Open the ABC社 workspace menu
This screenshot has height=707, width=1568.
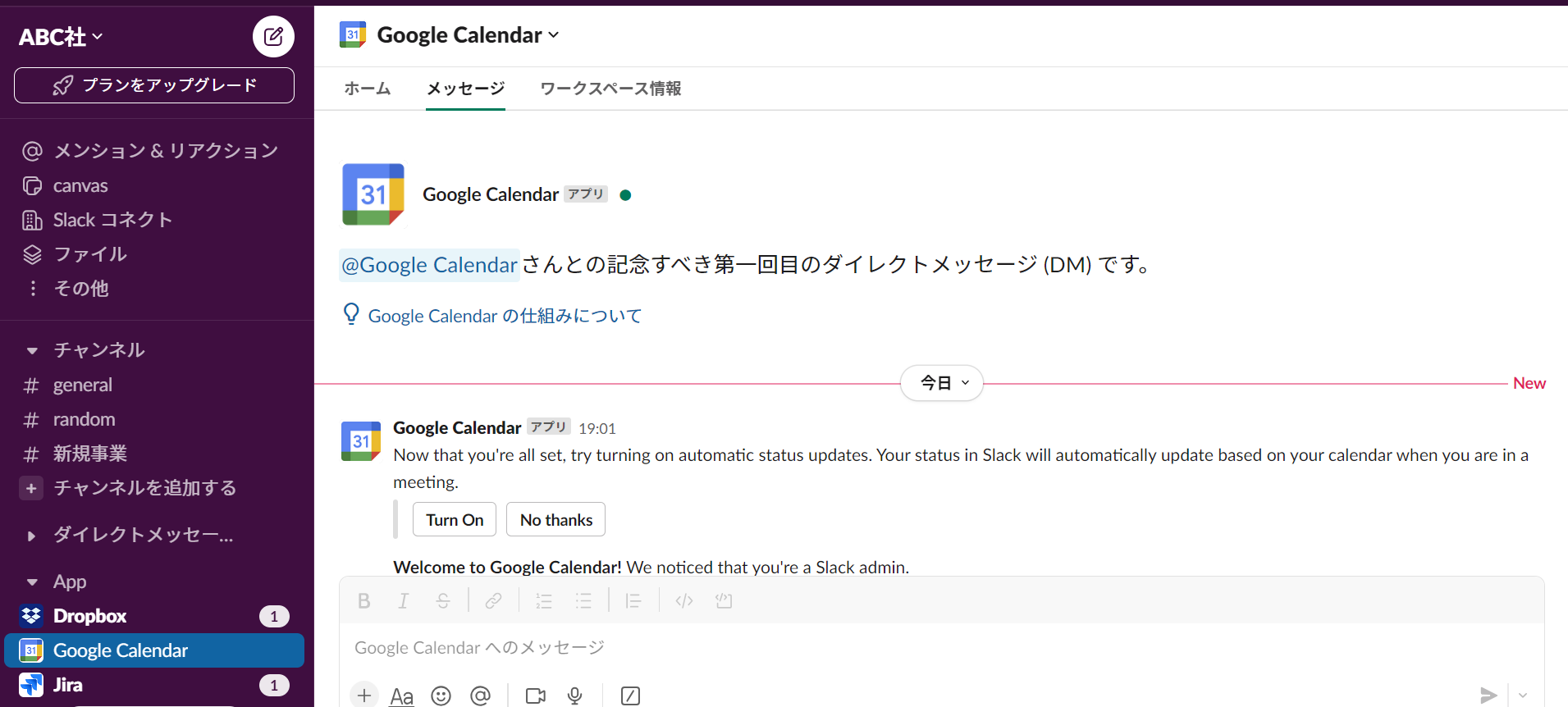62,37
